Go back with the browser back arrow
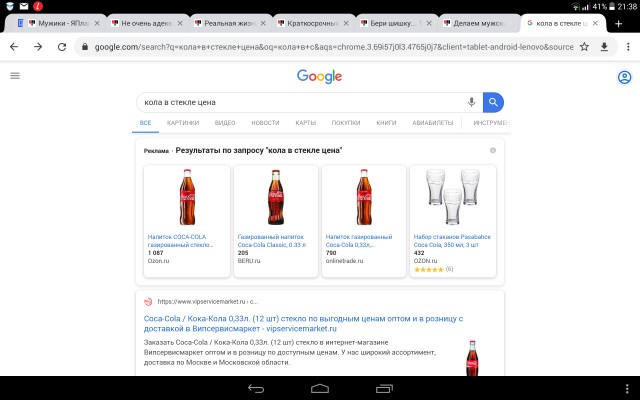 (x=14, y=47)
